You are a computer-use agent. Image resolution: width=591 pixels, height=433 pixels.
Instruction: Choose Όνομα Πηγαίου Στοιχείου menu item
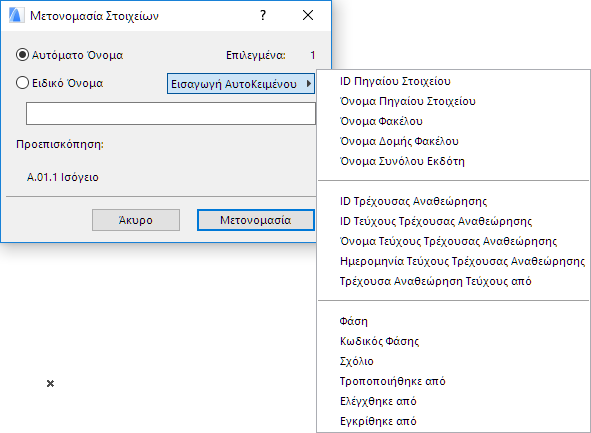click(x=453, y=101)
